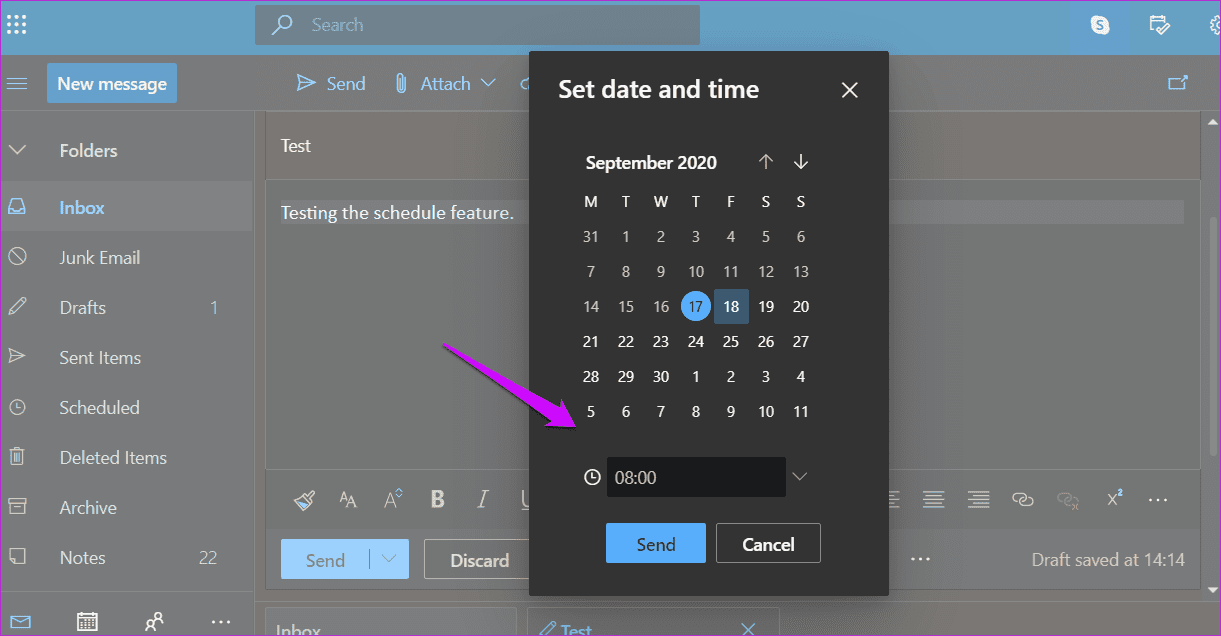Screen dimensions: 1221x636
Task: Select September 19 in calendar
Action: coord(766,306)
